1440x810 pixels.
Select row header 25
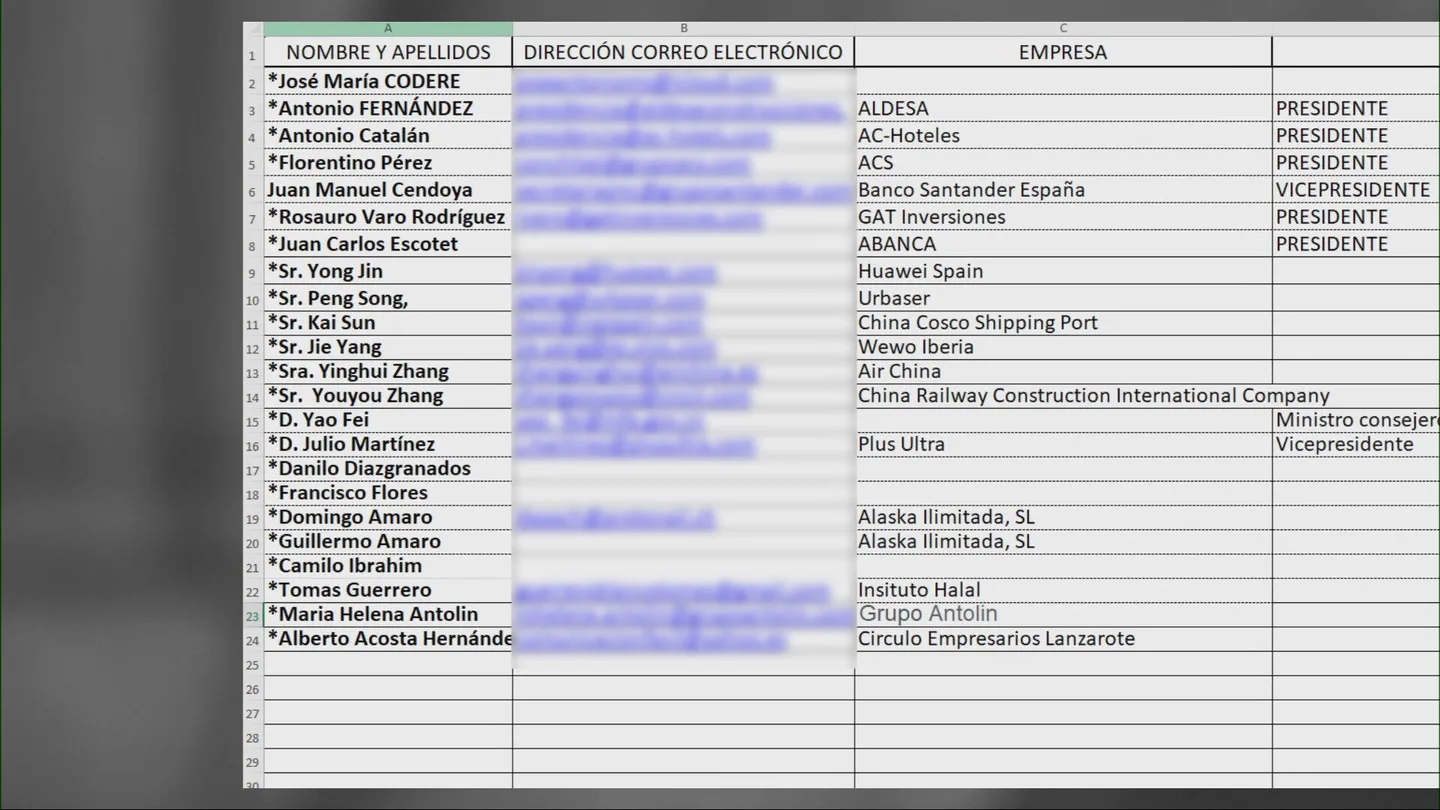click(253, 664)
